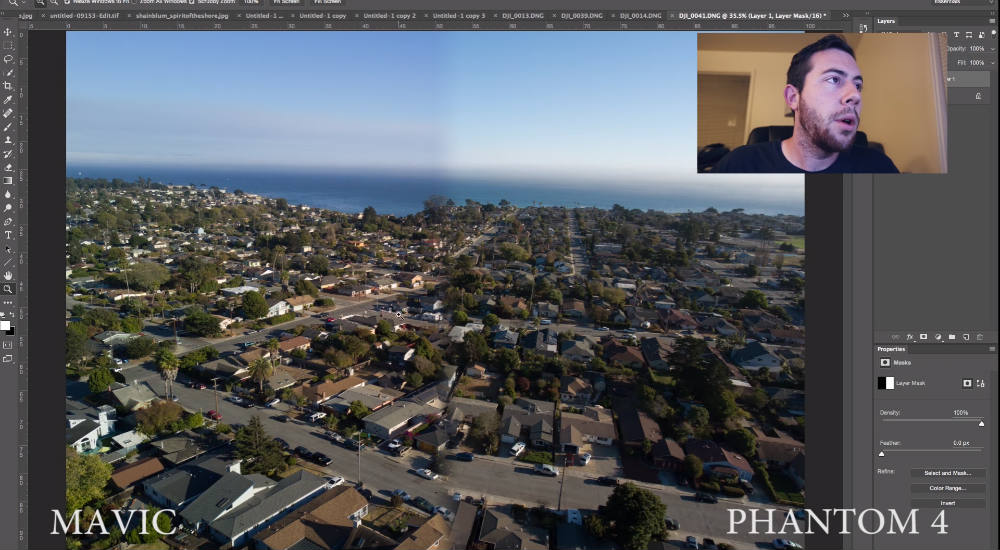Select the Clone Stamp tool
Image resolution: width=1000 pixels, height=550 pixels.
pyautogui.click(x=8, y=140)
